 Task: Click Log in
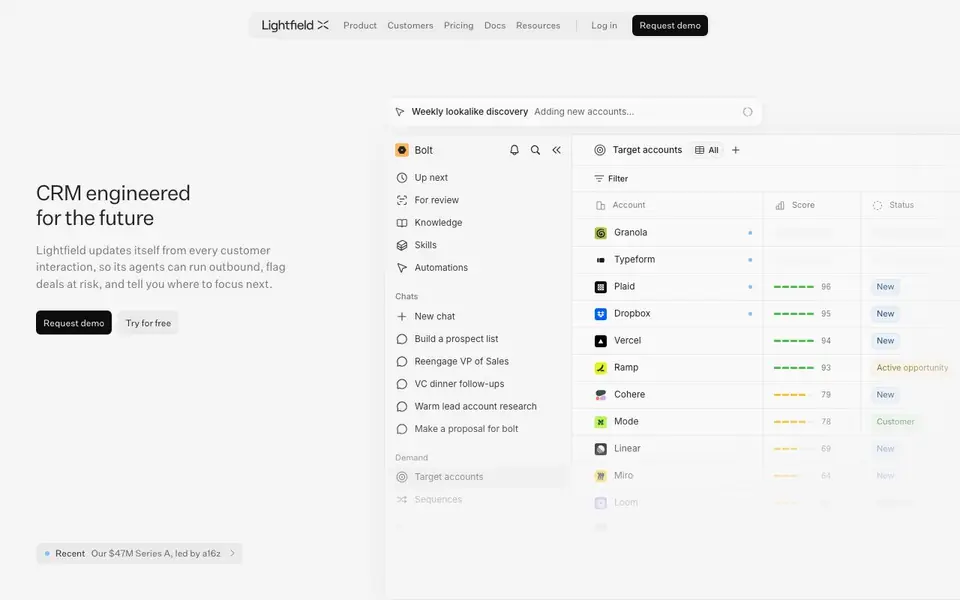point(604,26)
